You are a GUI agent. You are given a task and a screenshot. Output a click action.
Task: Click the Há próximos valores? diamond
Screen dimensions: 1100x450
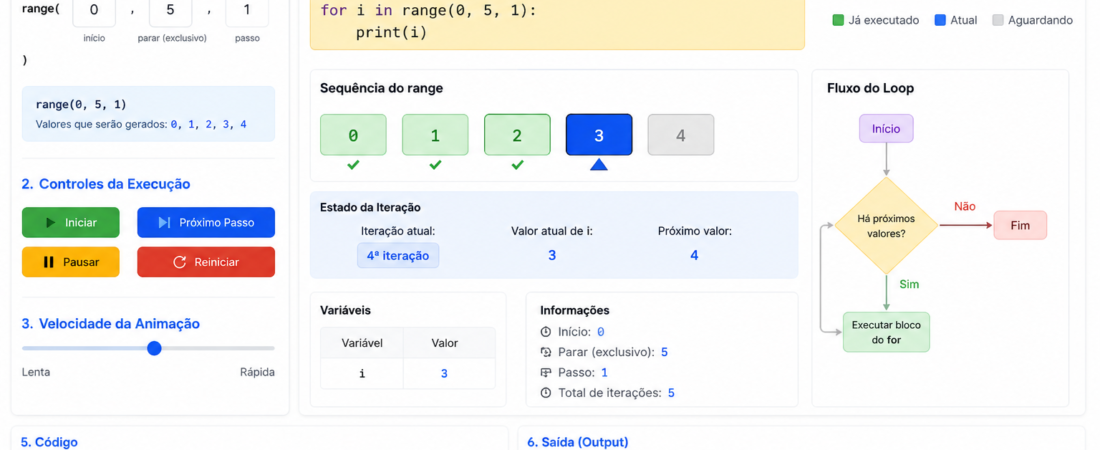[x=886, y=225]
